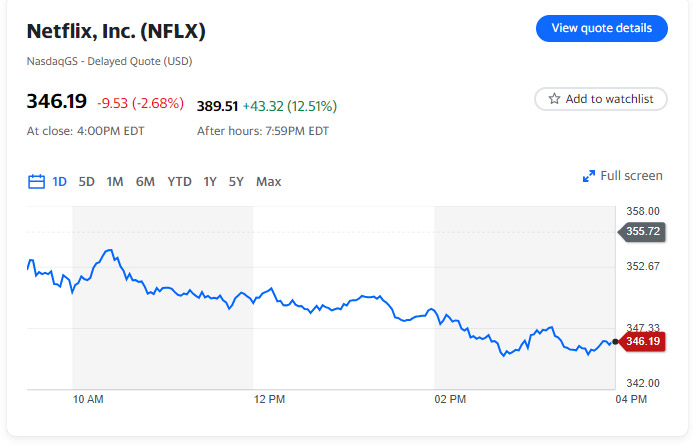Click the after hours price 389.51
Viewport: 700px width, 445px height.
(x=217, y=106)
